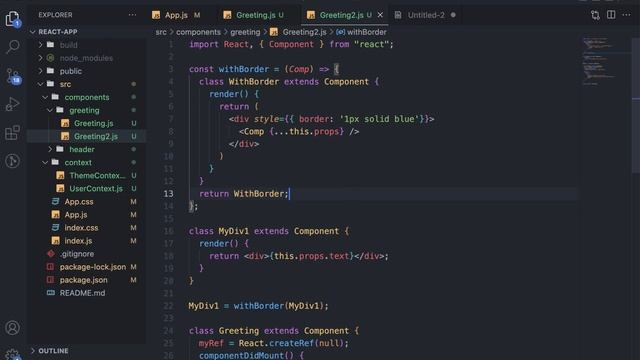Open the Manage gear icon

point(13,354)
